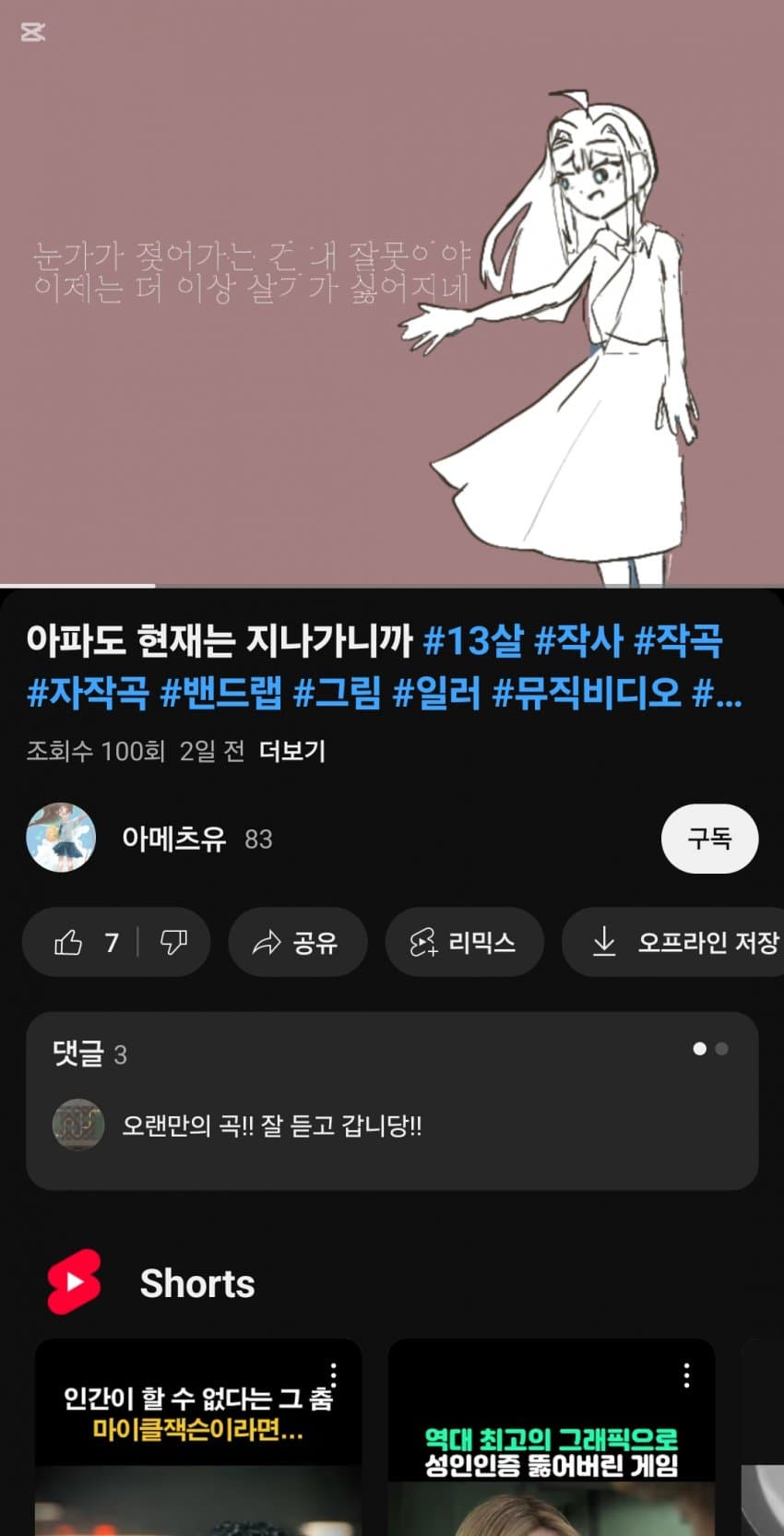Open three-dot menu on game graphics short

click(x=686, y=1375)
